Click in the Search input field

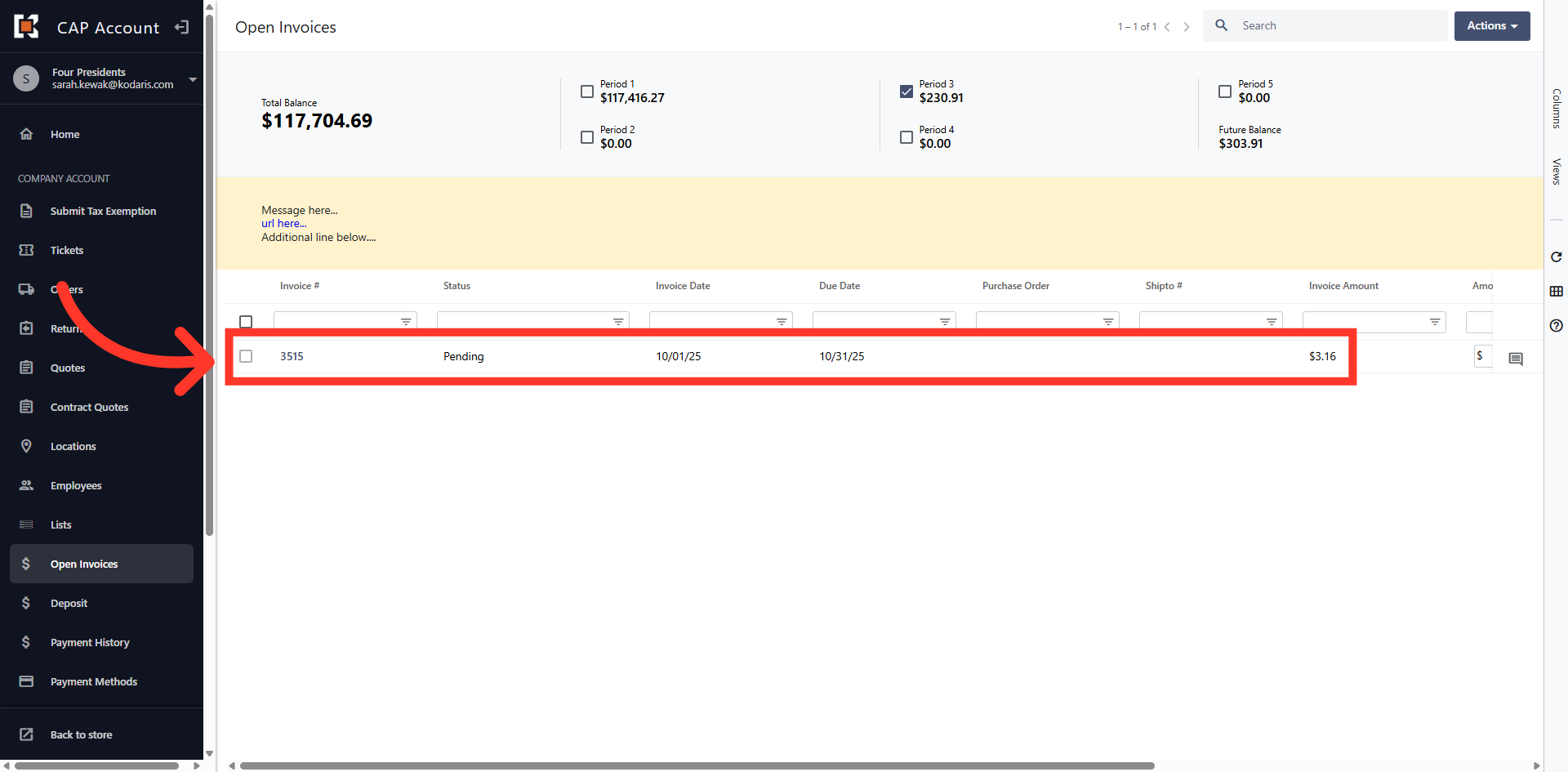(1339, 26)
